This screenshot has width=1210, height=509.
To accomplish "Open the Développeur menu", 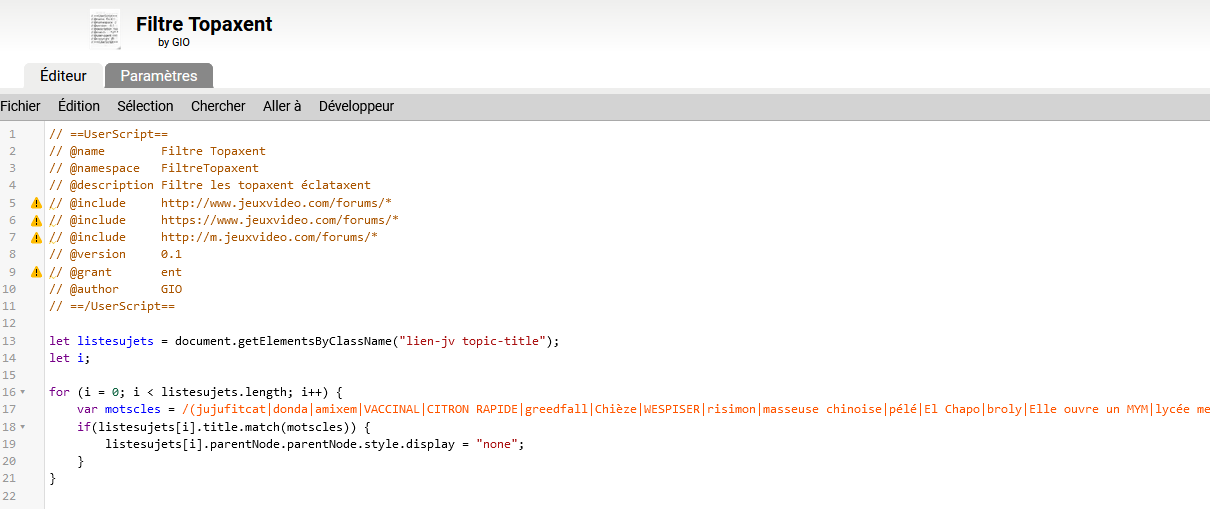I will point(356,106).
